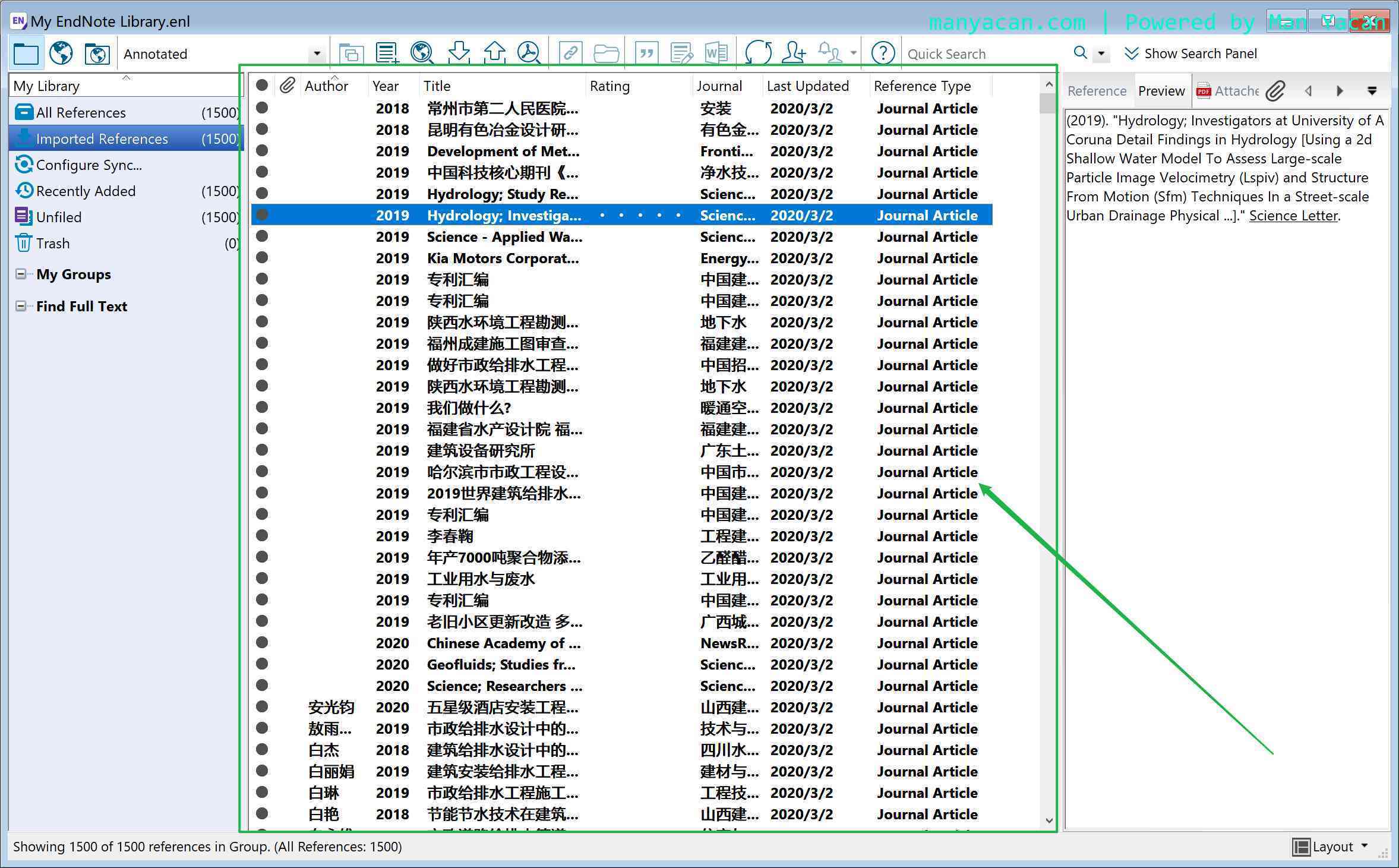Click the Sync Library circular arrows icon
The image size is (1399, 868).
pyautogui.click(x=758, y=53)
